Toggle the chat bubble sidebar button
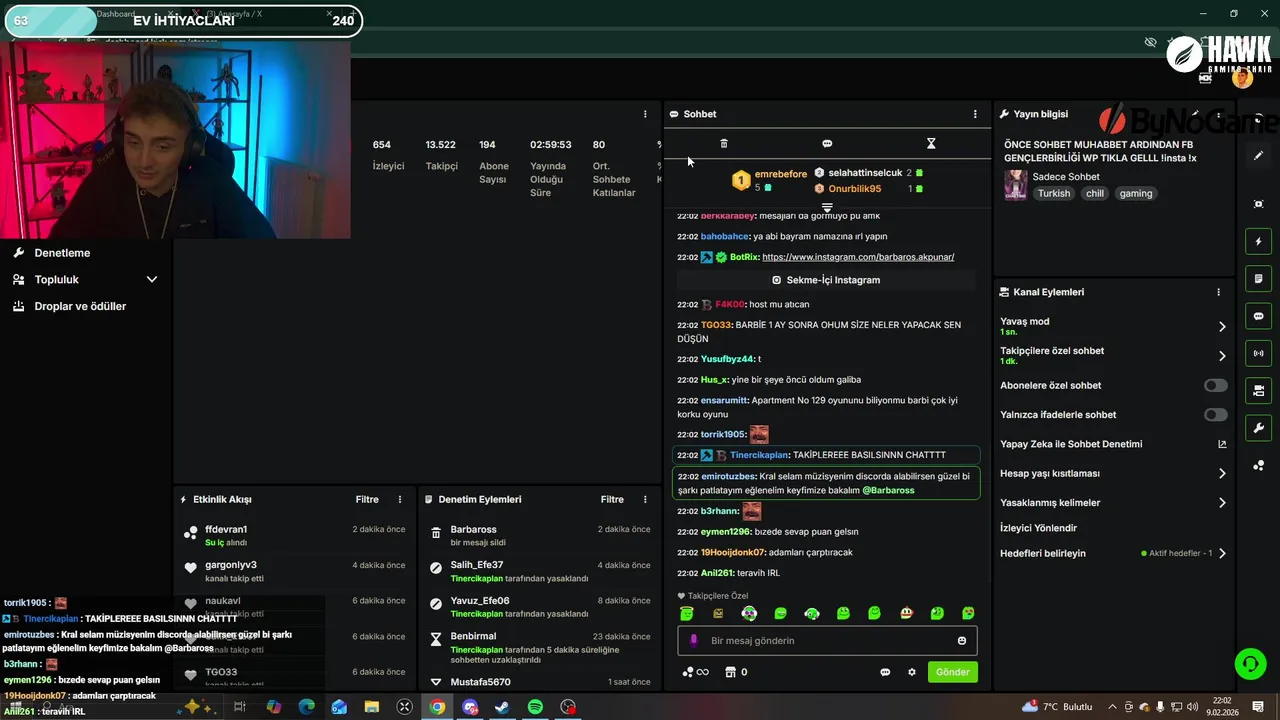Screen dimensions: 1280x720 (1258, 316)
